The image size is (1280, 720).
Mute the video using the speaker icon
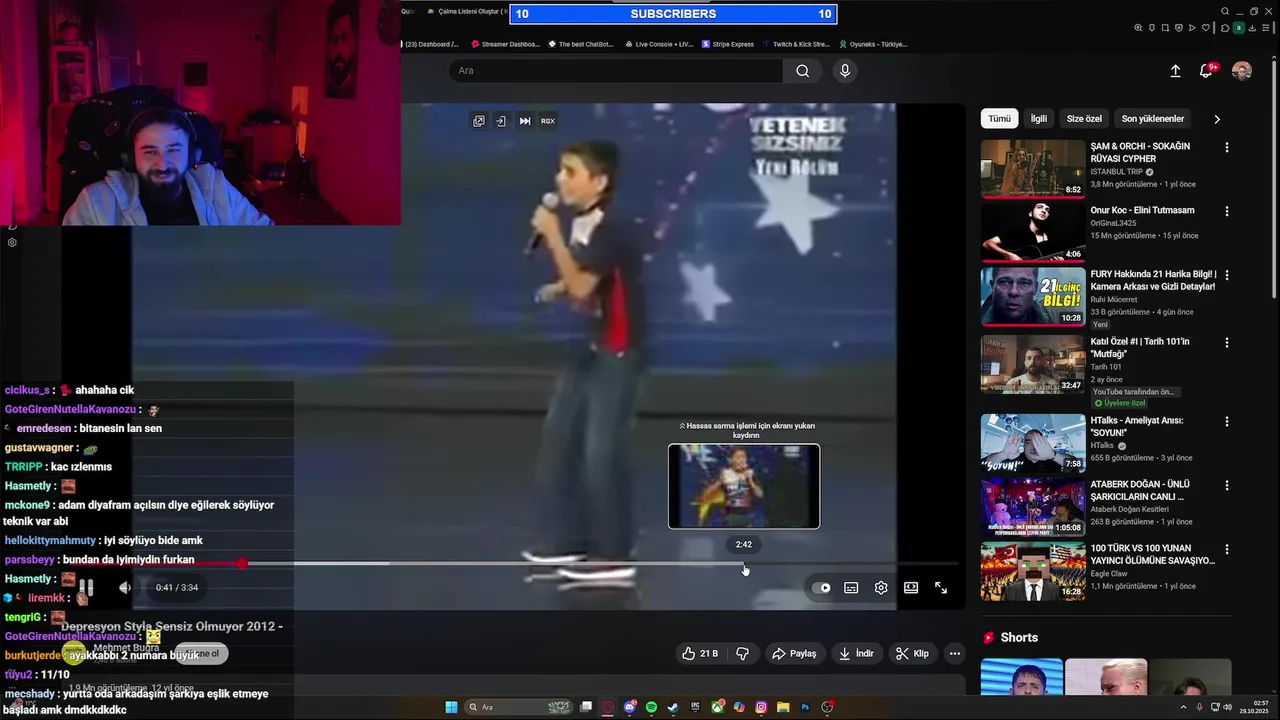(x=125, y=588)
